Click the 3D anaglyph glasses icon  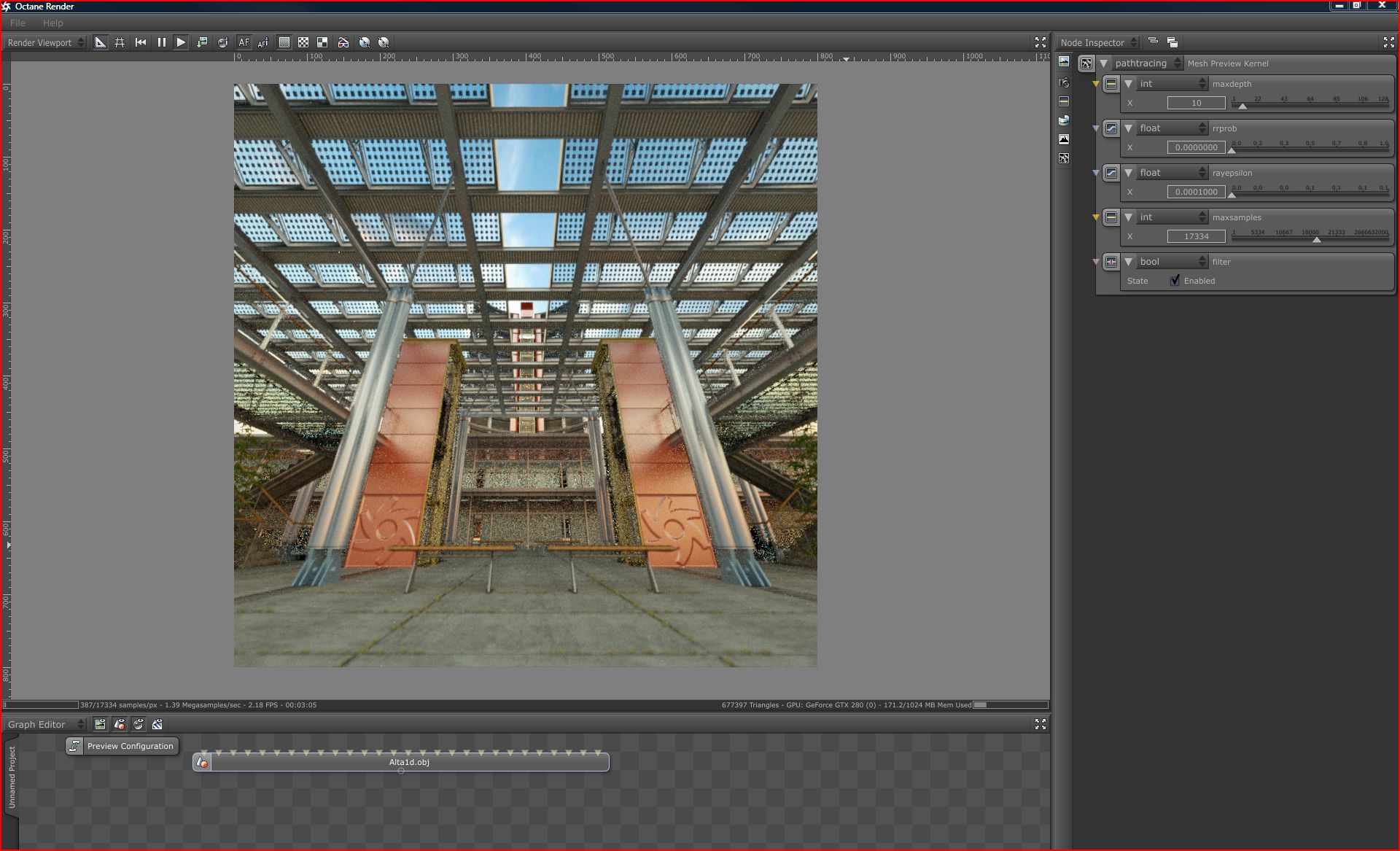pyautogui.click(x=343, y=42)
